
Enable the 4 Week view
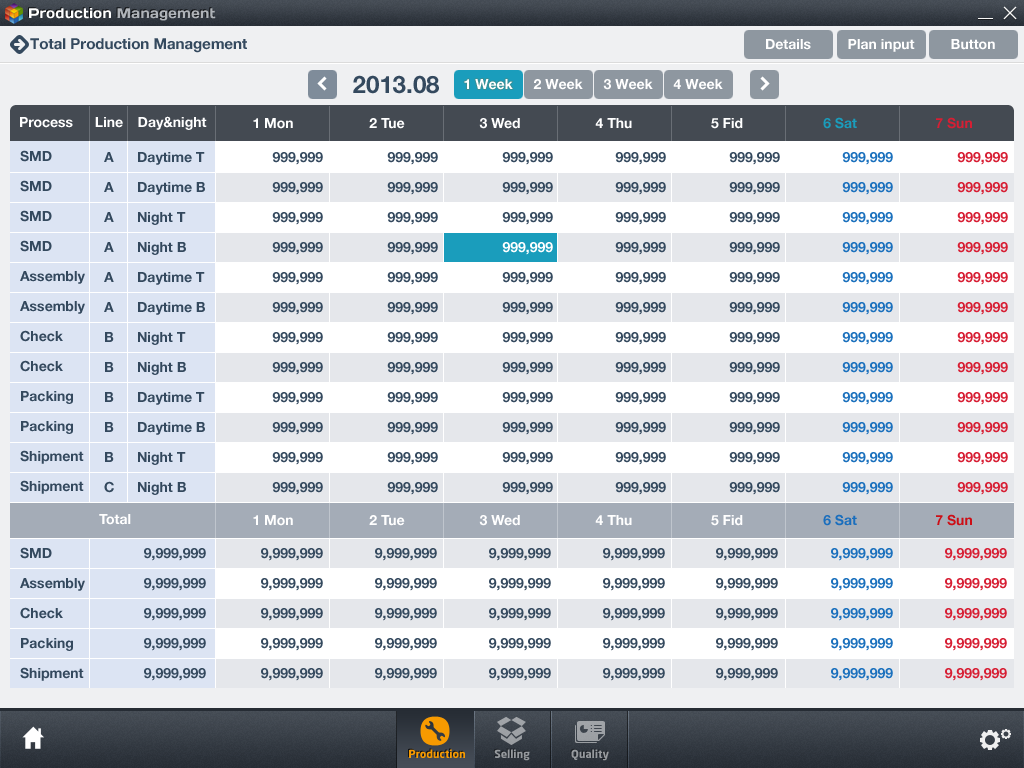[x=698, y=84]
